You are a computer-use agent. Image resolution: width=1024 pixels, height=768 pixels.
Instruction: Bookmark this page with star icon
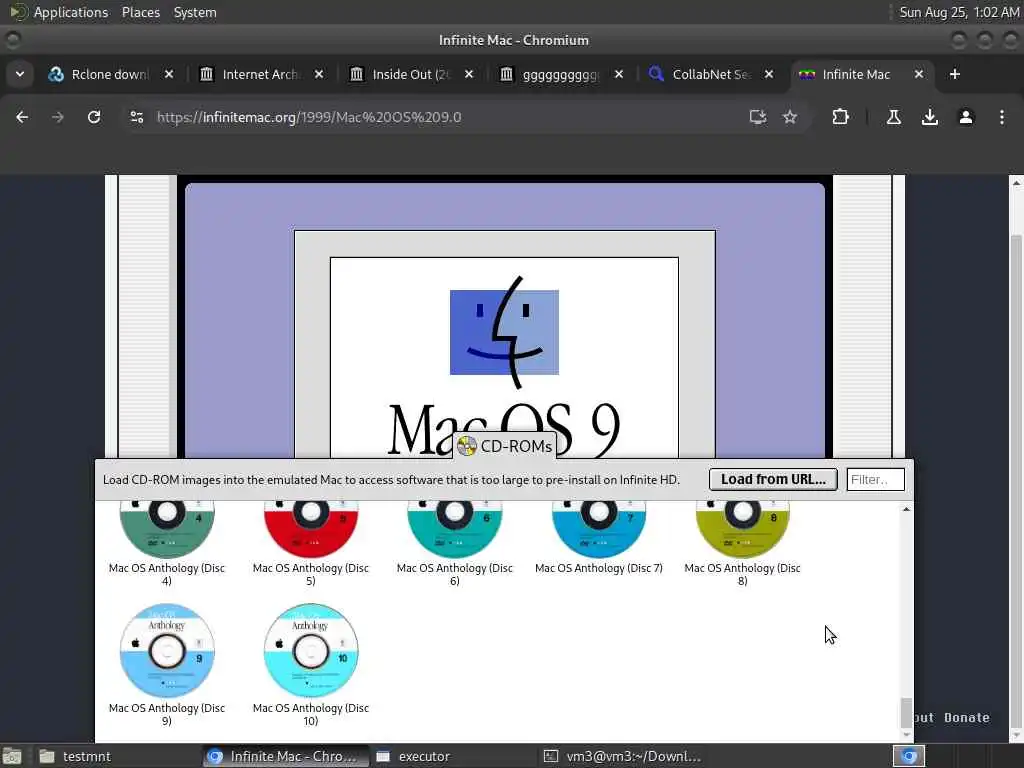790,117
